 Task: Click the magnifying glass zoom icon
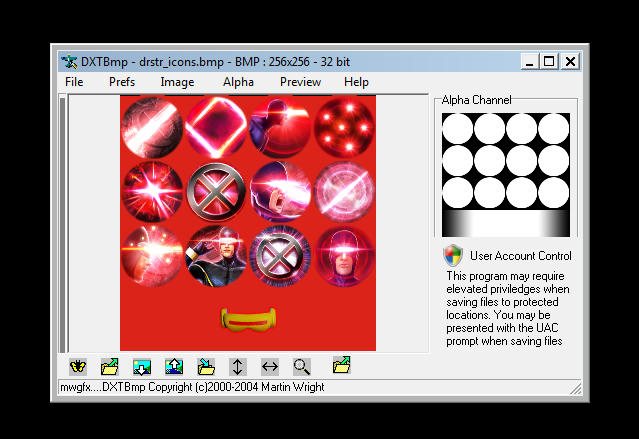(x=302, y=366)
